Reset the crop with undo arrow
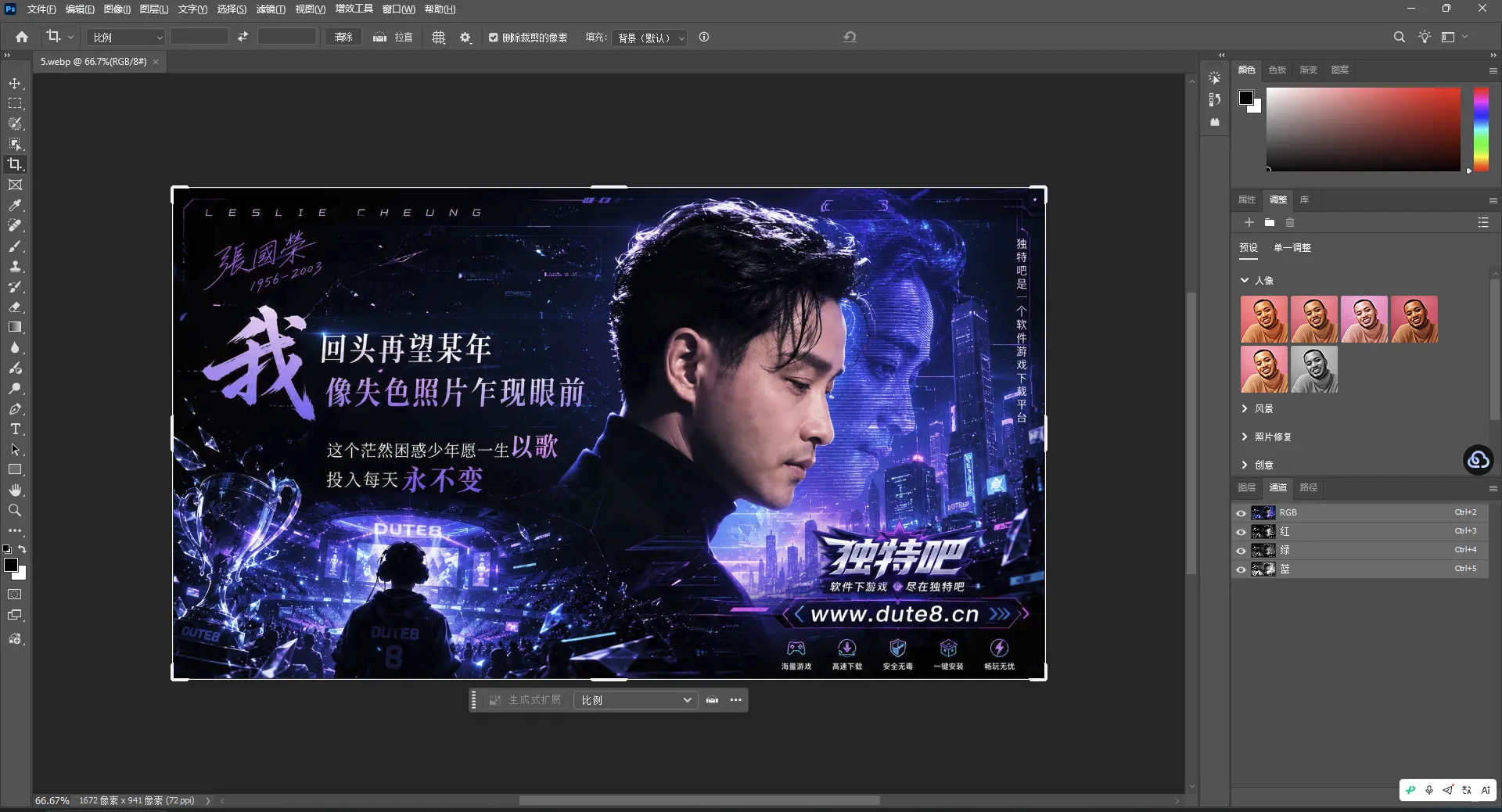The width and height of the screenshot is (1502, 812). (x=850, y=37)
